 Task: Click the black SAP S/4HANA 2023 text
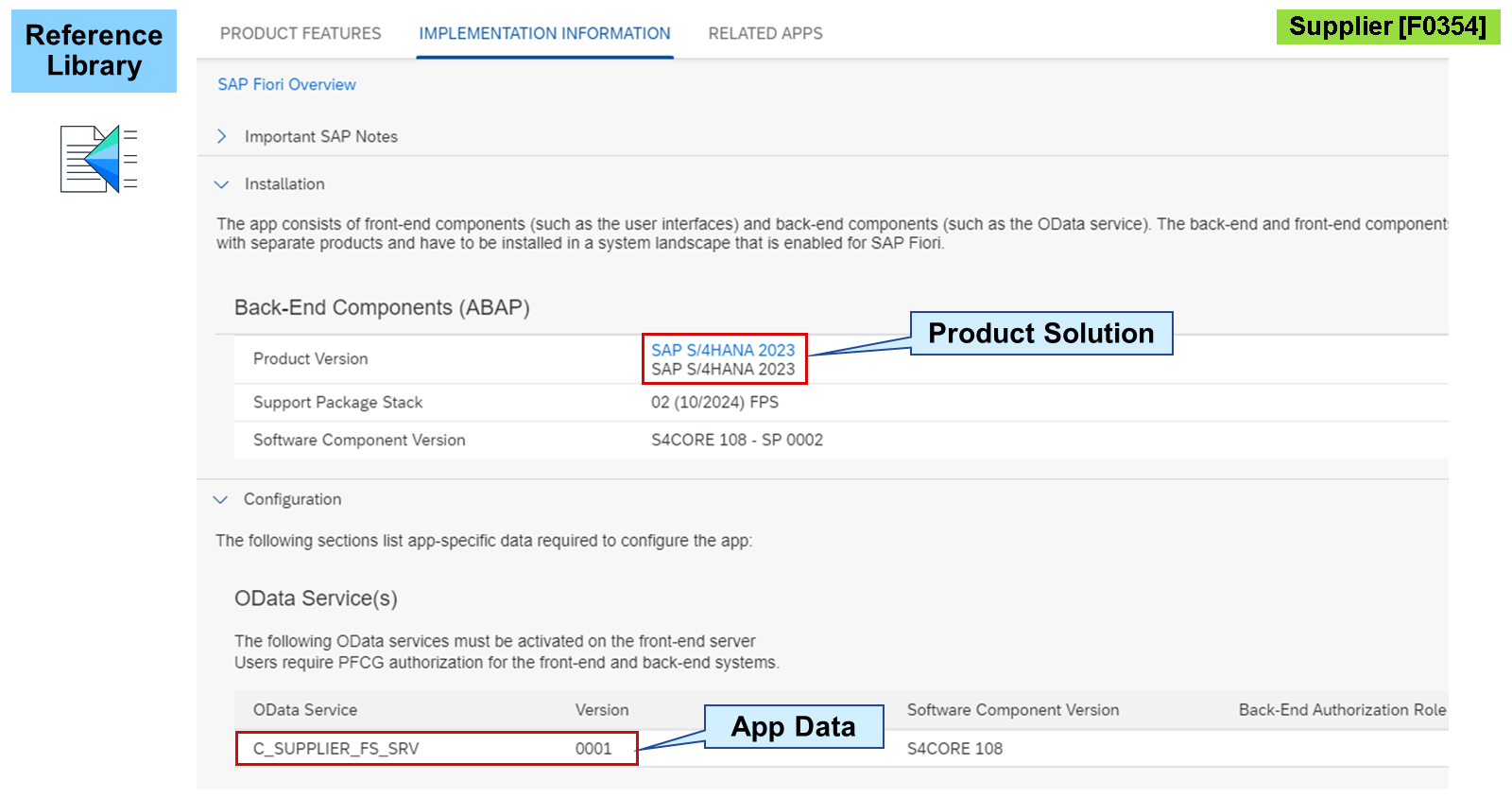tap(723, 369)
